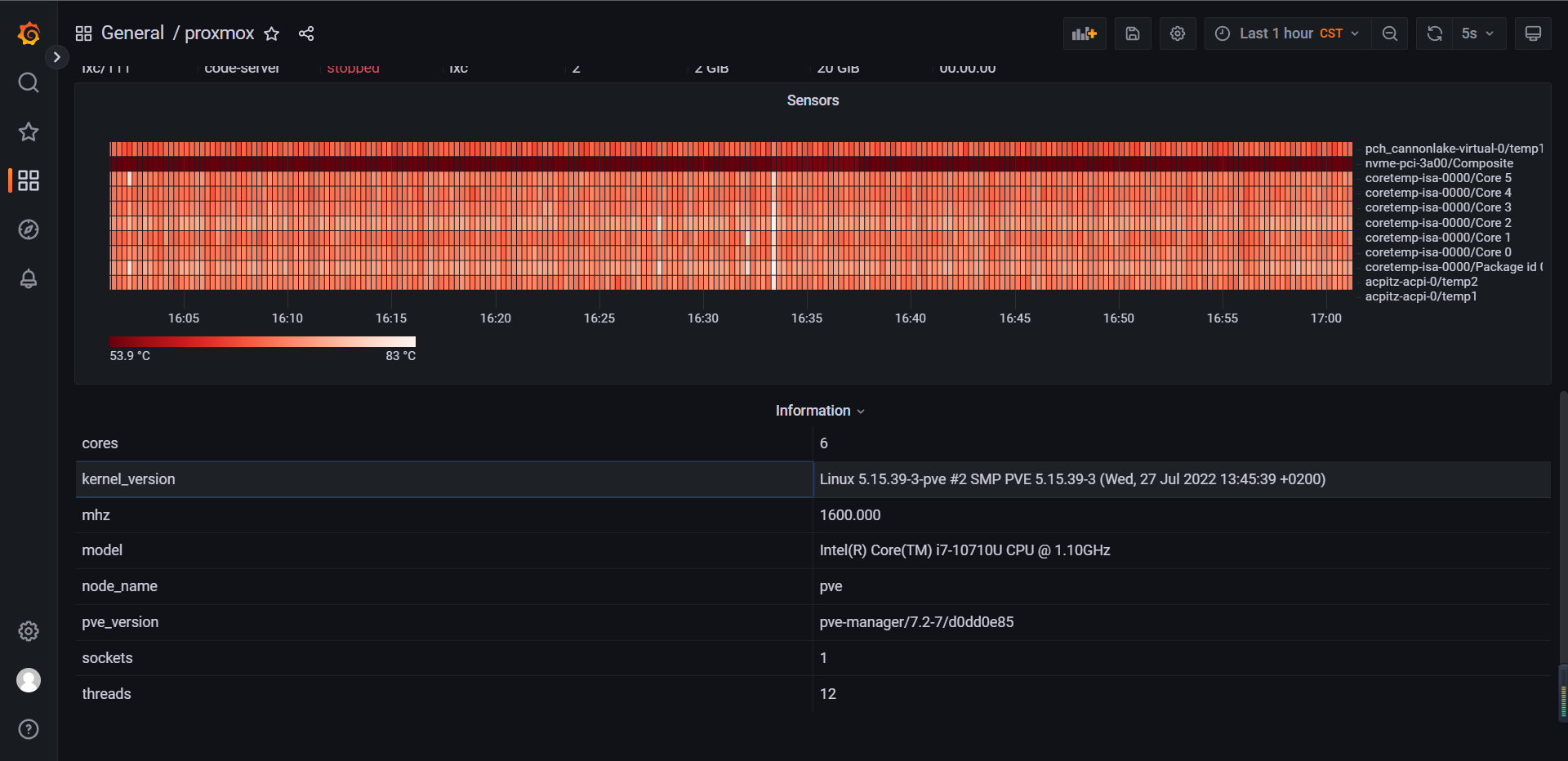The width and height of the screenshot is (1568, 761).
Task: Open the Dashboards grid icon in sidebar
Action: (x=29, y=180)
